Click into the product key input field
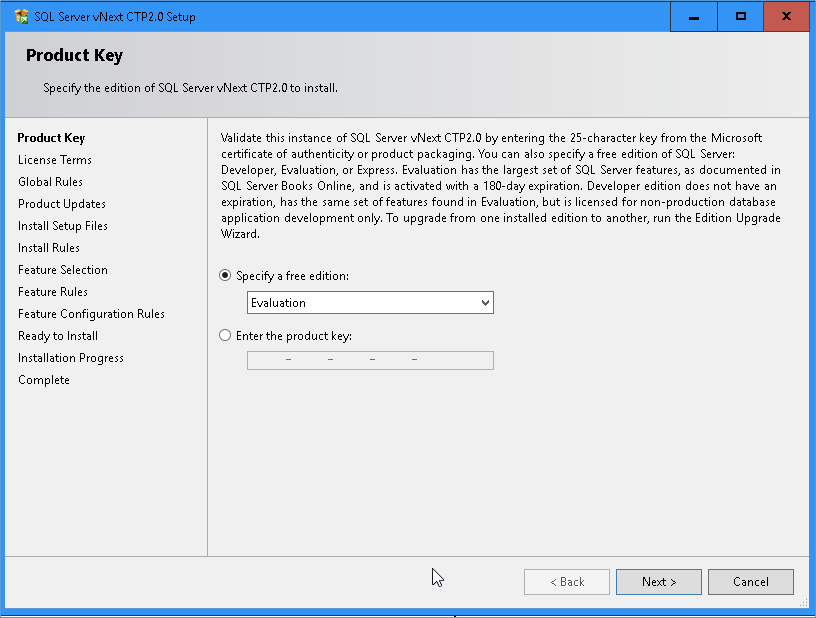816x618 pixels. (x=370, y=360)
